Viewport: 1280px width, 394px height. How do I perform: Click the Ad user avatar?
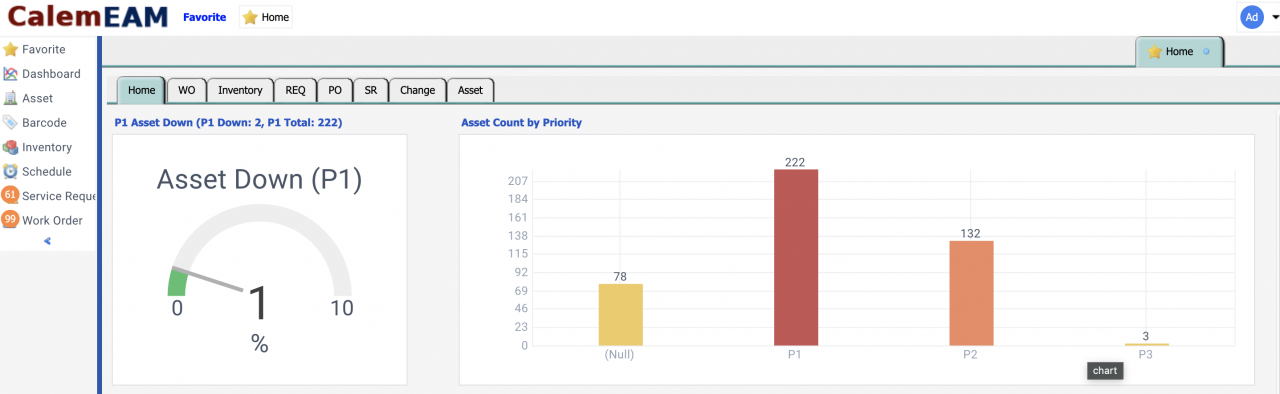pyautogui.click(x=1251, y=17)
